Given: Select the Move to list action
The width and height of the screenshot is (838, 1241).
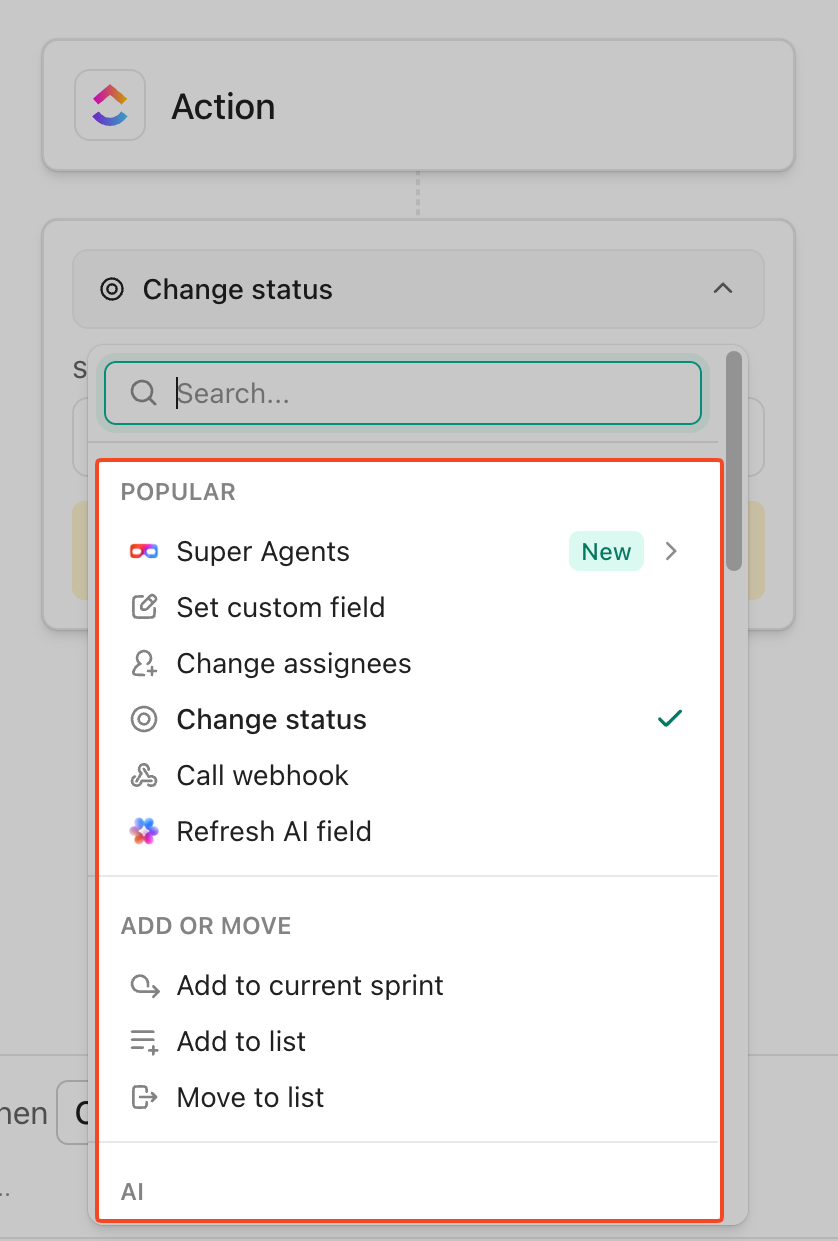Looking at the screenshot, I should (250, 1097).
